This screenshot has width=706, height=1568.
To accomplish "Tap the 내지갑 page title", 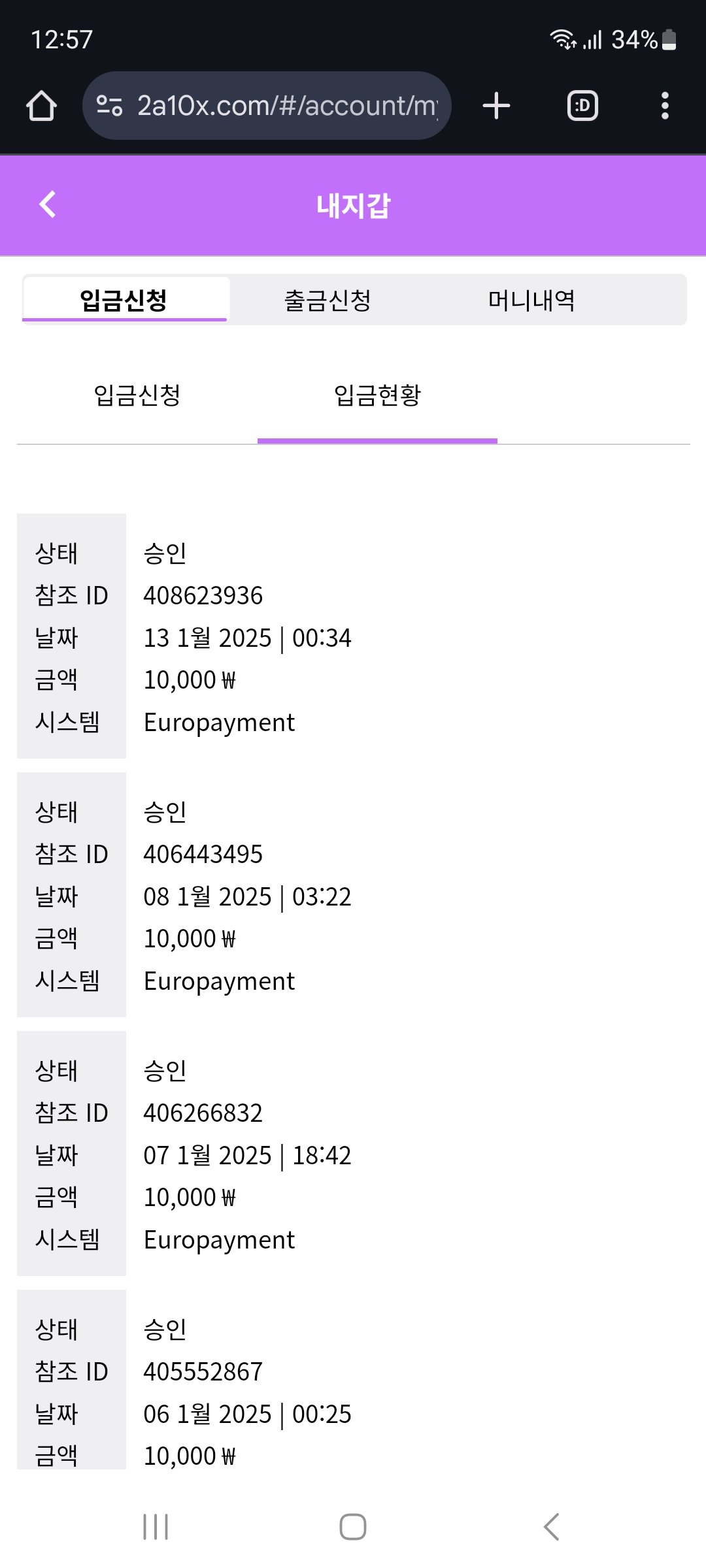I will (x=353, y=206).
